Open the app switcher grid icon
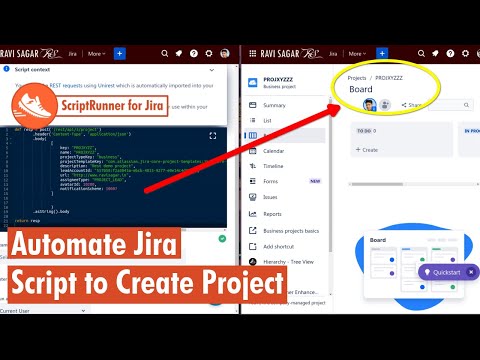480x360 pixels. [253, 53]
